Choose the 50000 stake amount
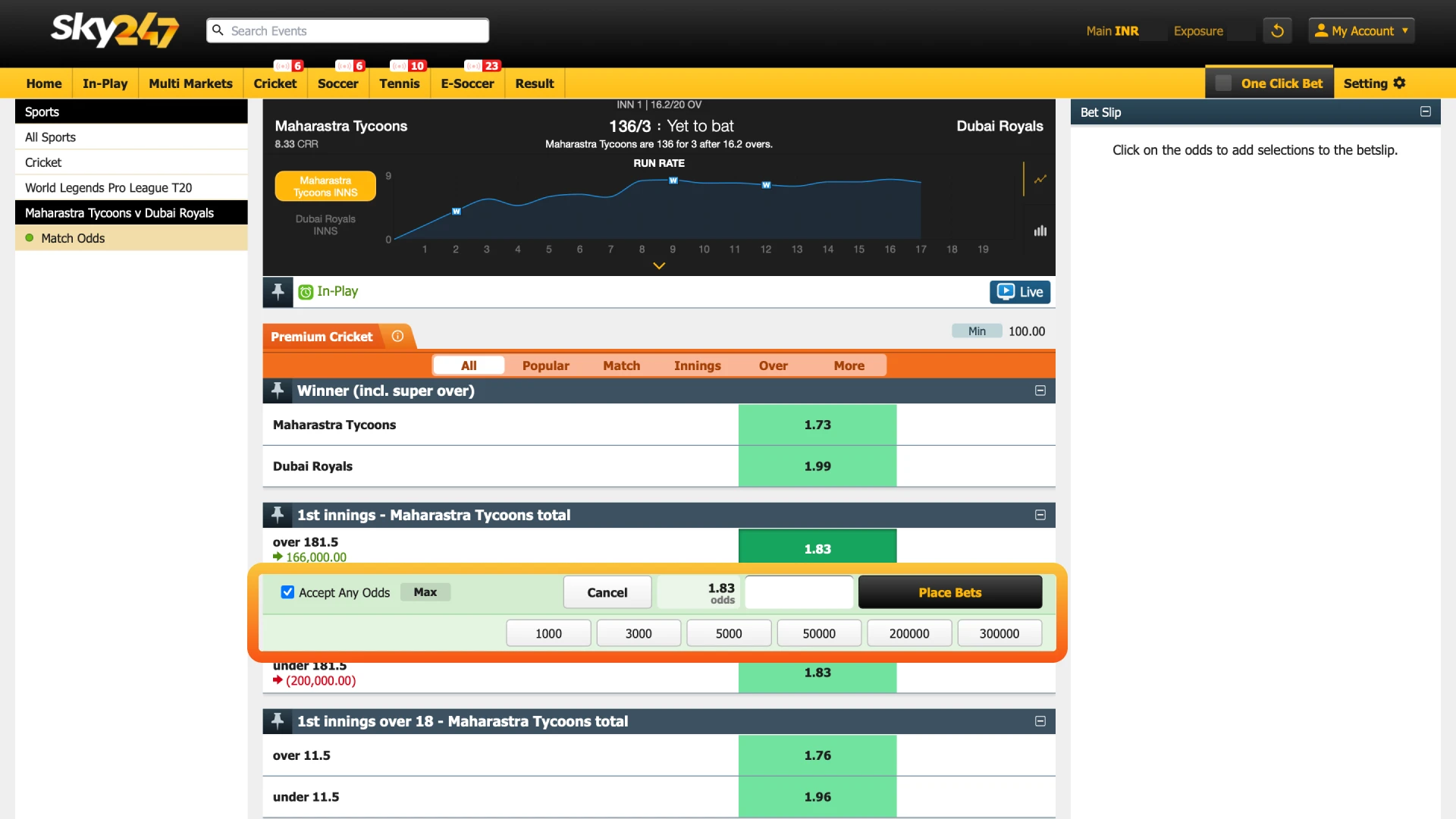Image resolution: width=1456 pixels, height=819 pixels. (x=819, y=632)
